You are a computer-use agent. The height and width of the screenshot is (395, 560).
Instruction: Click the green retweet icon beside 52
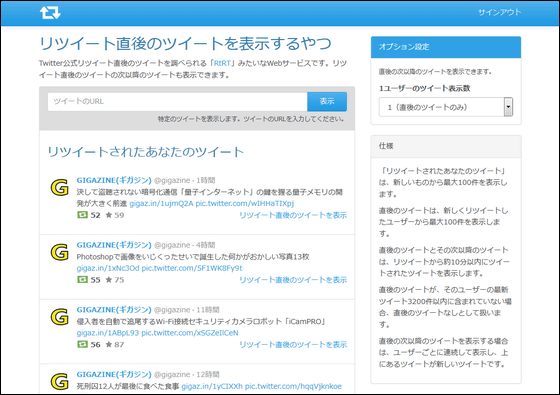tap(82, 215)
